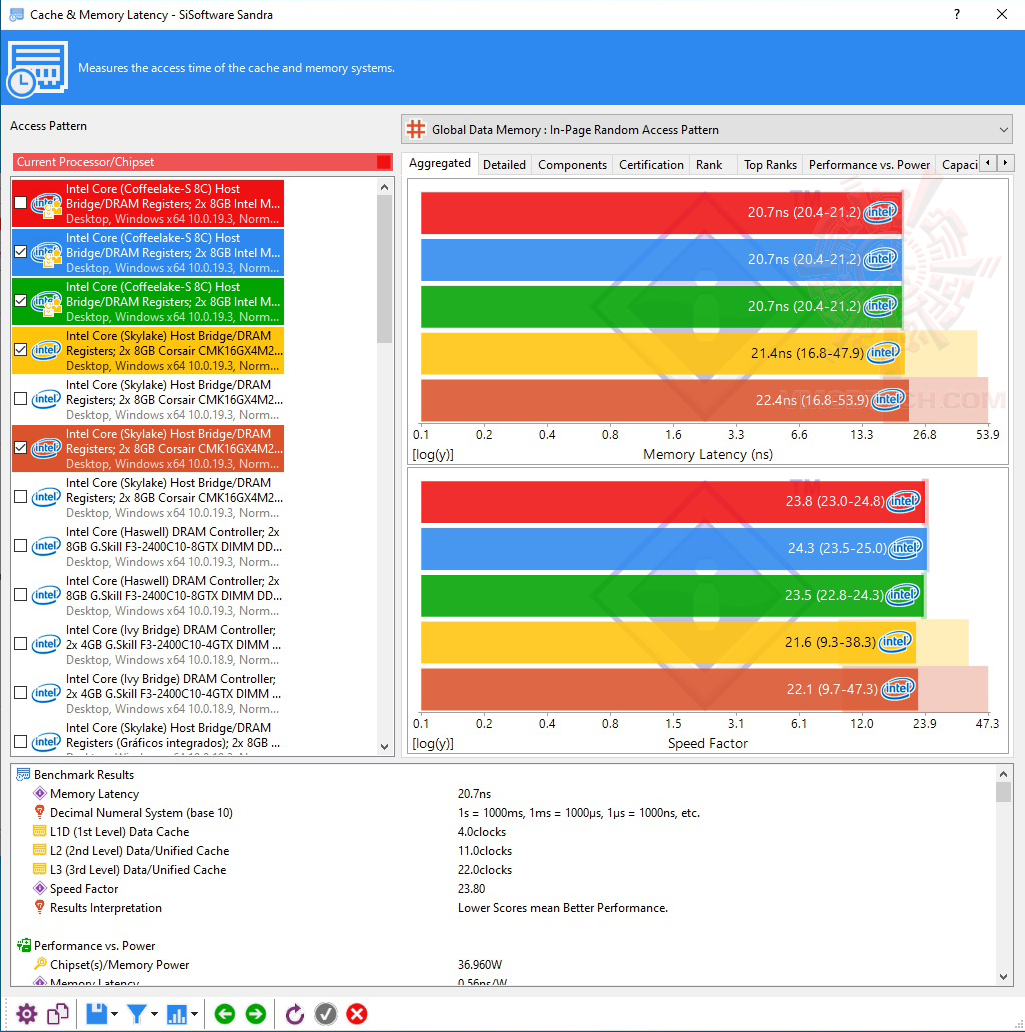The width and height of the screenshot is (1025, 1032).
Task: Click the Performance vs. Power section icon
Action: [23, 945]
